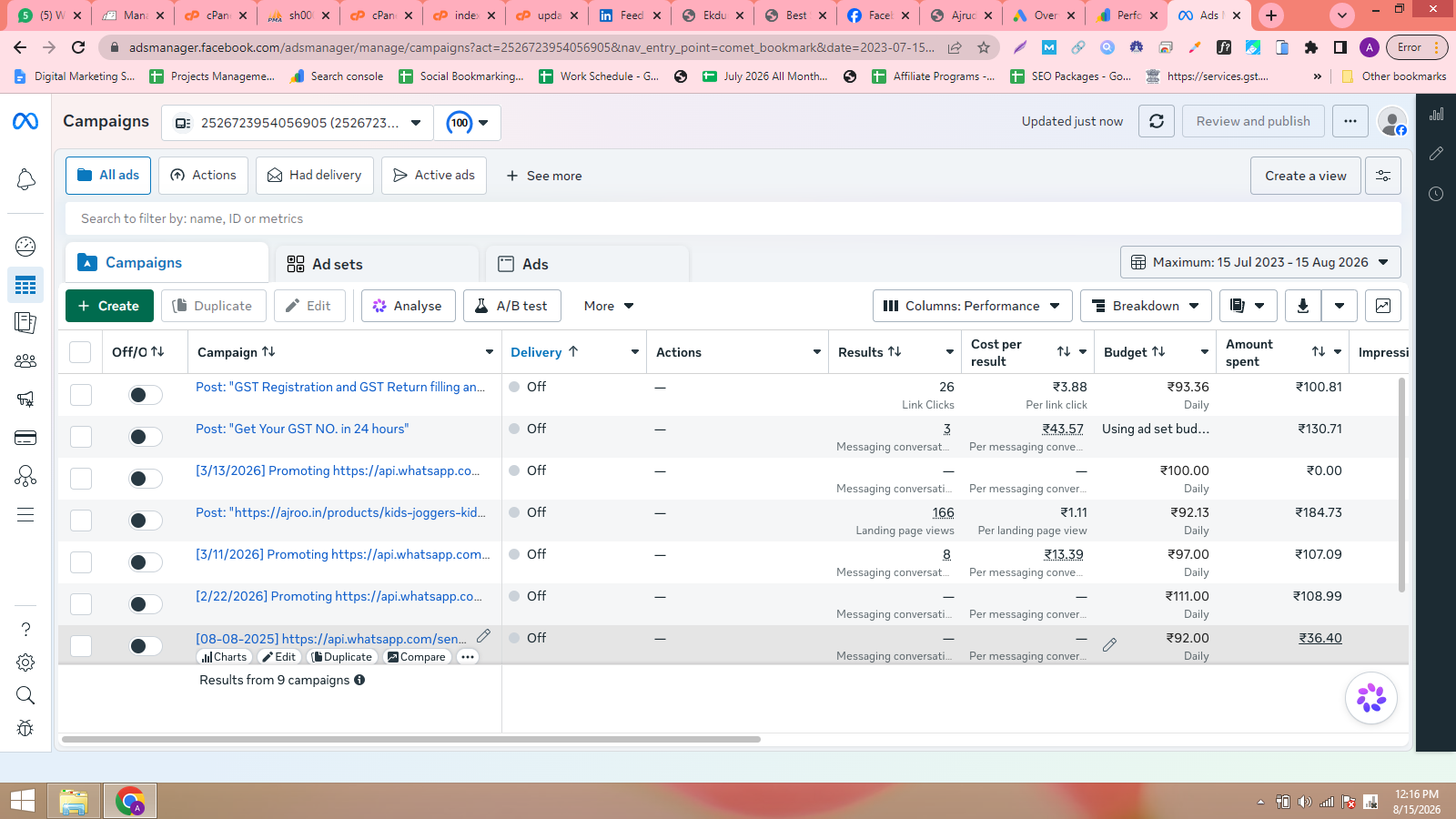
Task: Open ad account selector dropdown
Action: [x=297, y=123]
